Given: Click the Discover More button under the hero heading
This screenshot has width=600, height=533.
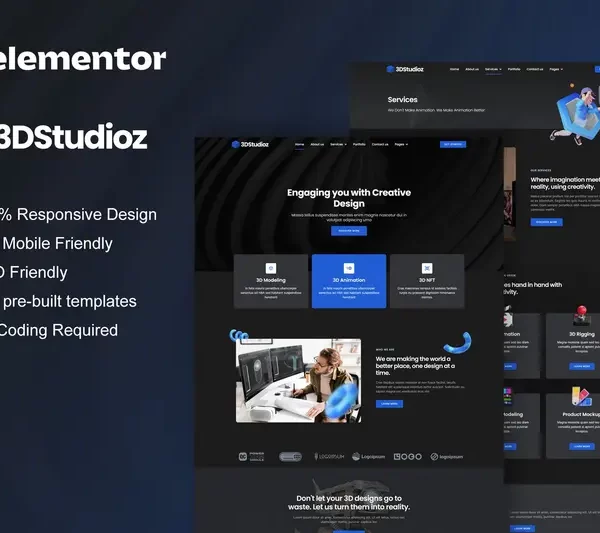Looking at the screenshot, I should click(x=349, y=231).
